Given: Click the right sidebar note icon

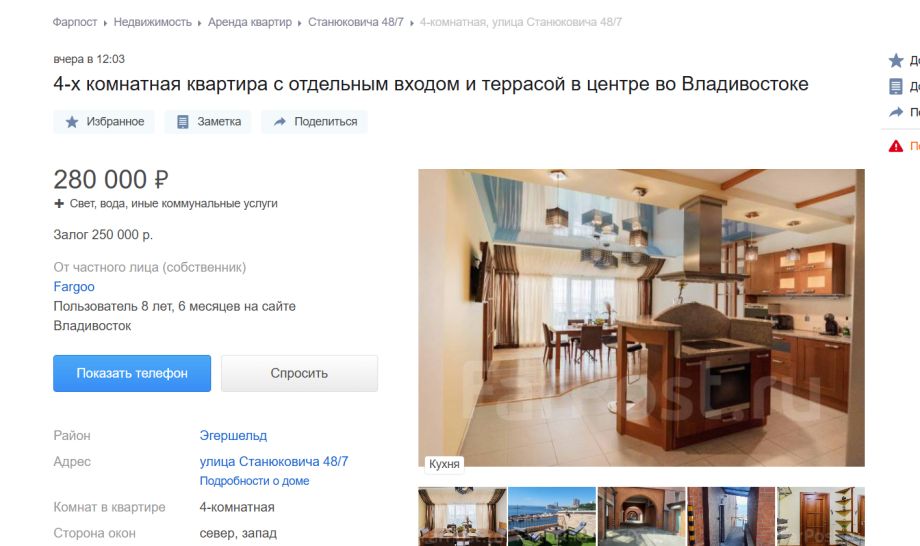Looking at the screenshot, I should (x=895, y=86).
